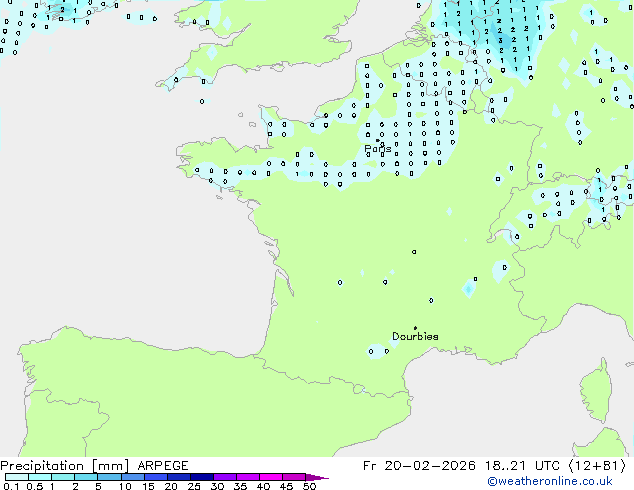Click the 50 legend scale value
The height and width of the screenshot is (490, 634).
click(310, 486)
